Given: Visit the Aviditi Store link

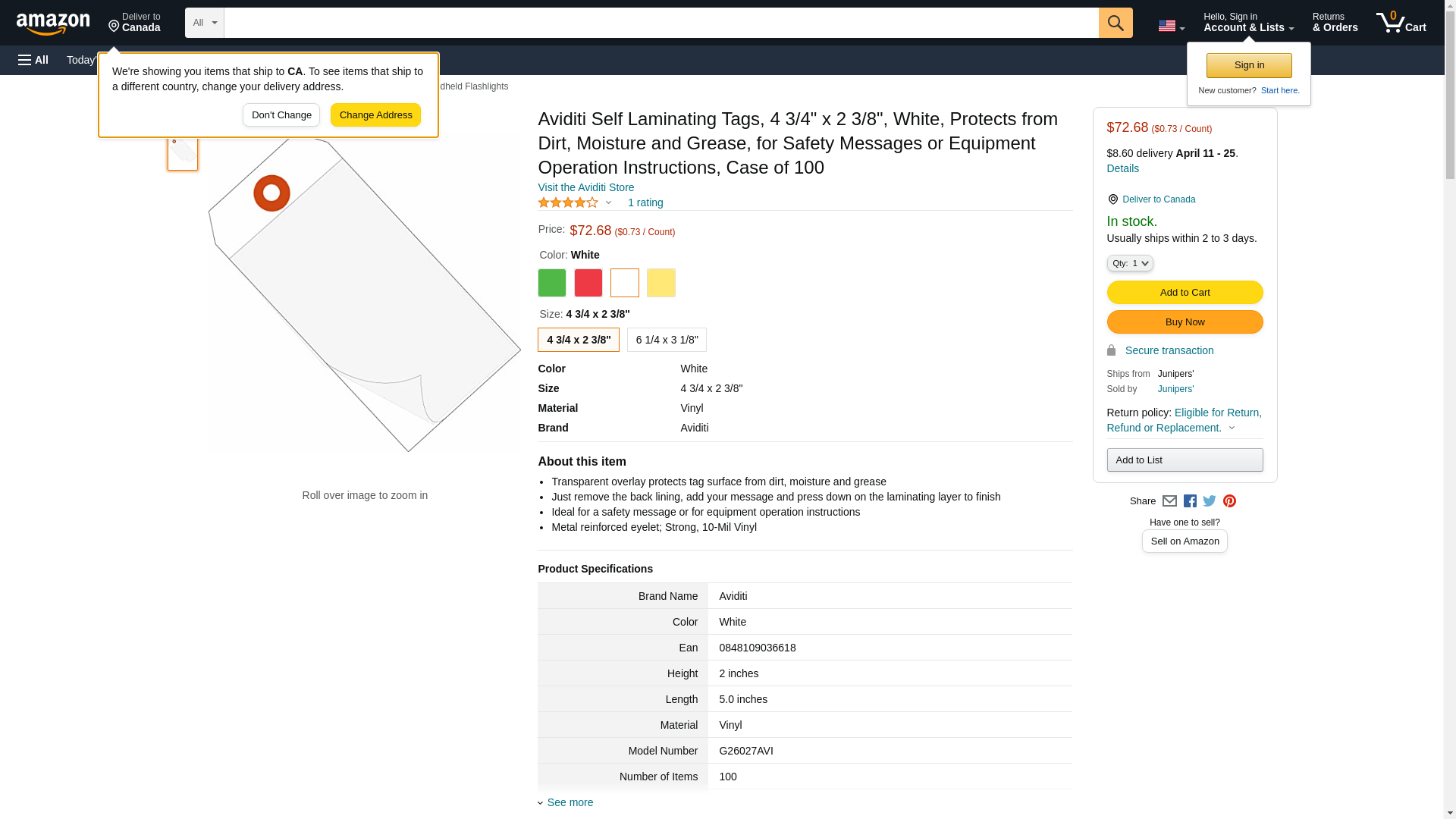Looking at the screenshot, I should (586, 187).
